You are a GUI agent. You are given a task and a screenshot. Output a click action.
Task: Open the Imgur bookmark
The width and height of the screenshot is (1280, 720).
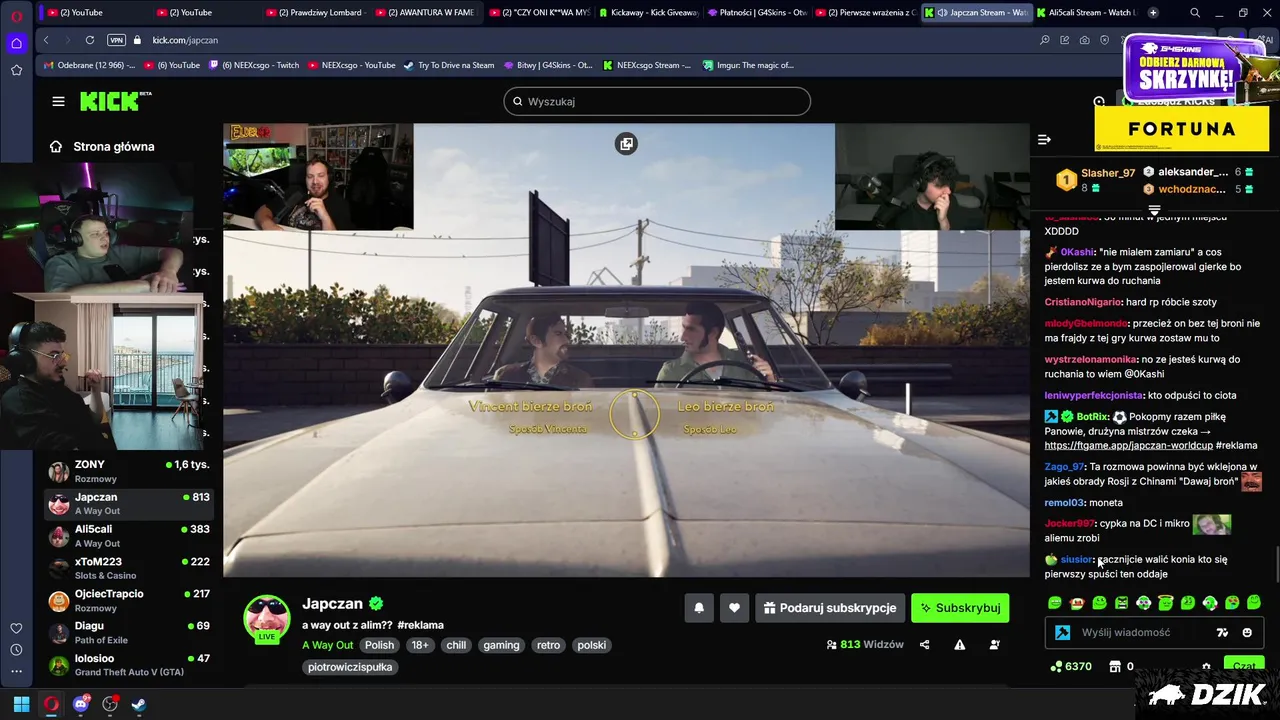click(747, 65)
